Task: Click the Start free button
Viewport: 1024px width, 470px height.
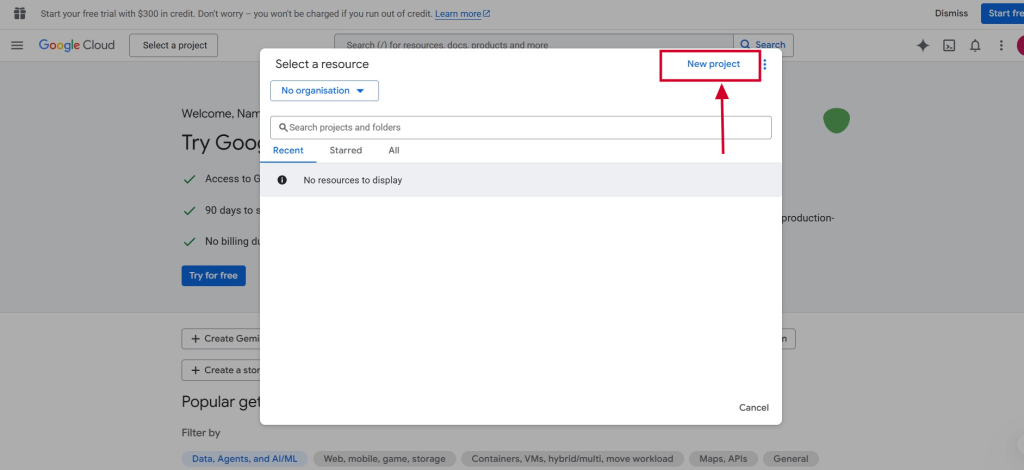Action: point(1002,13)
